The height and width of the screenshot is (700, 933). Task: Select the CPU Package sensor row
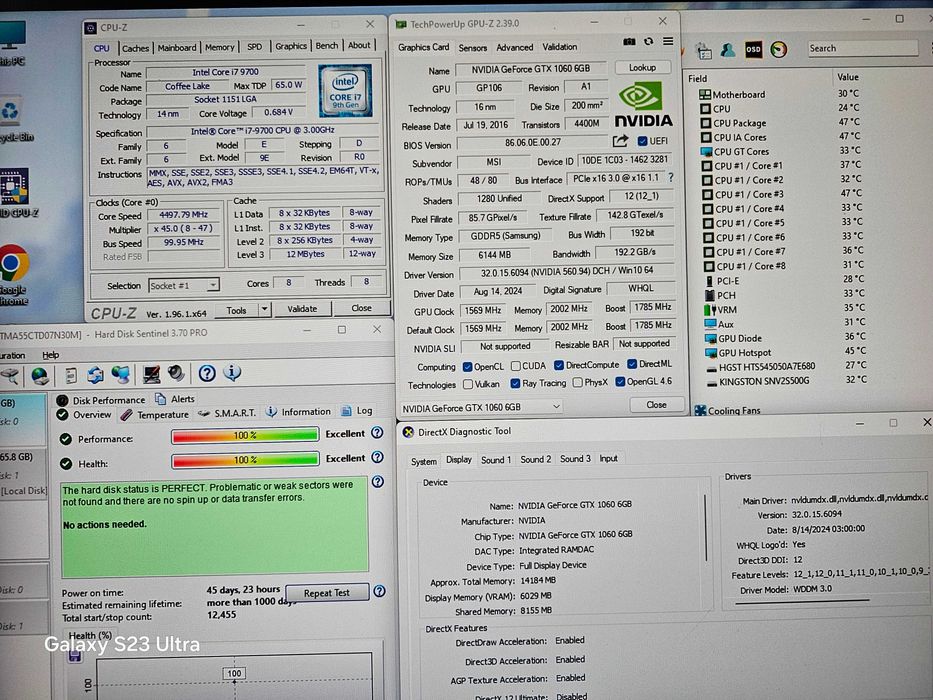pyautogui.click(x=781, y=123)
